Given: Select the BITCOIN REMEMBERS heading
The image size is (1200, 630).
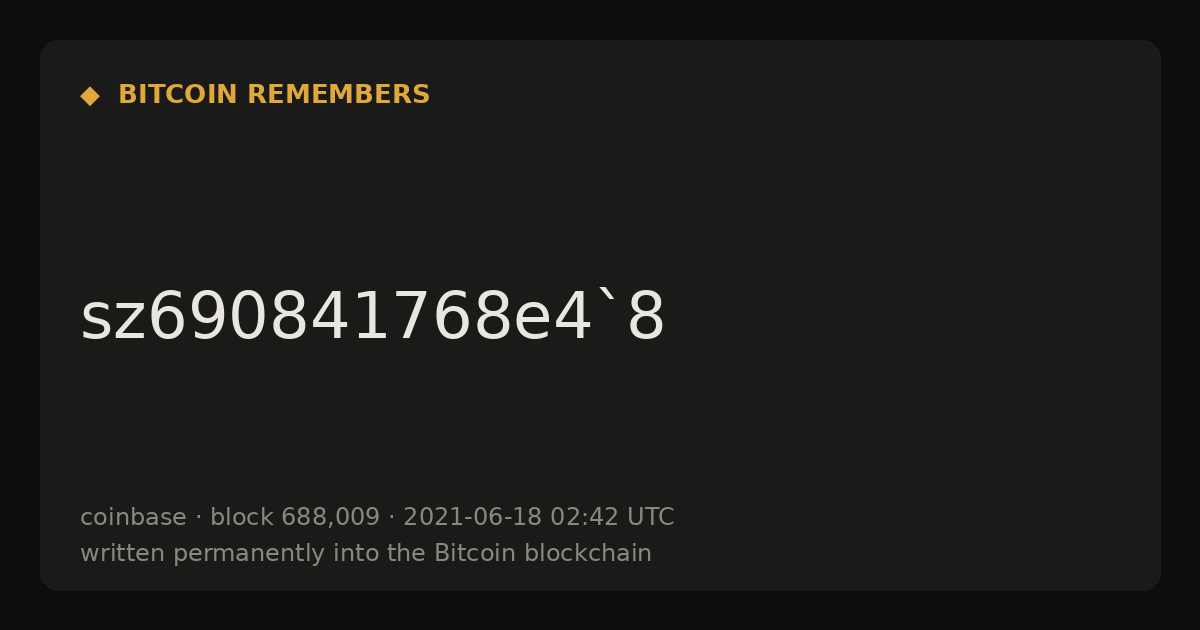Looking at the screenshot, I should 274,95.
